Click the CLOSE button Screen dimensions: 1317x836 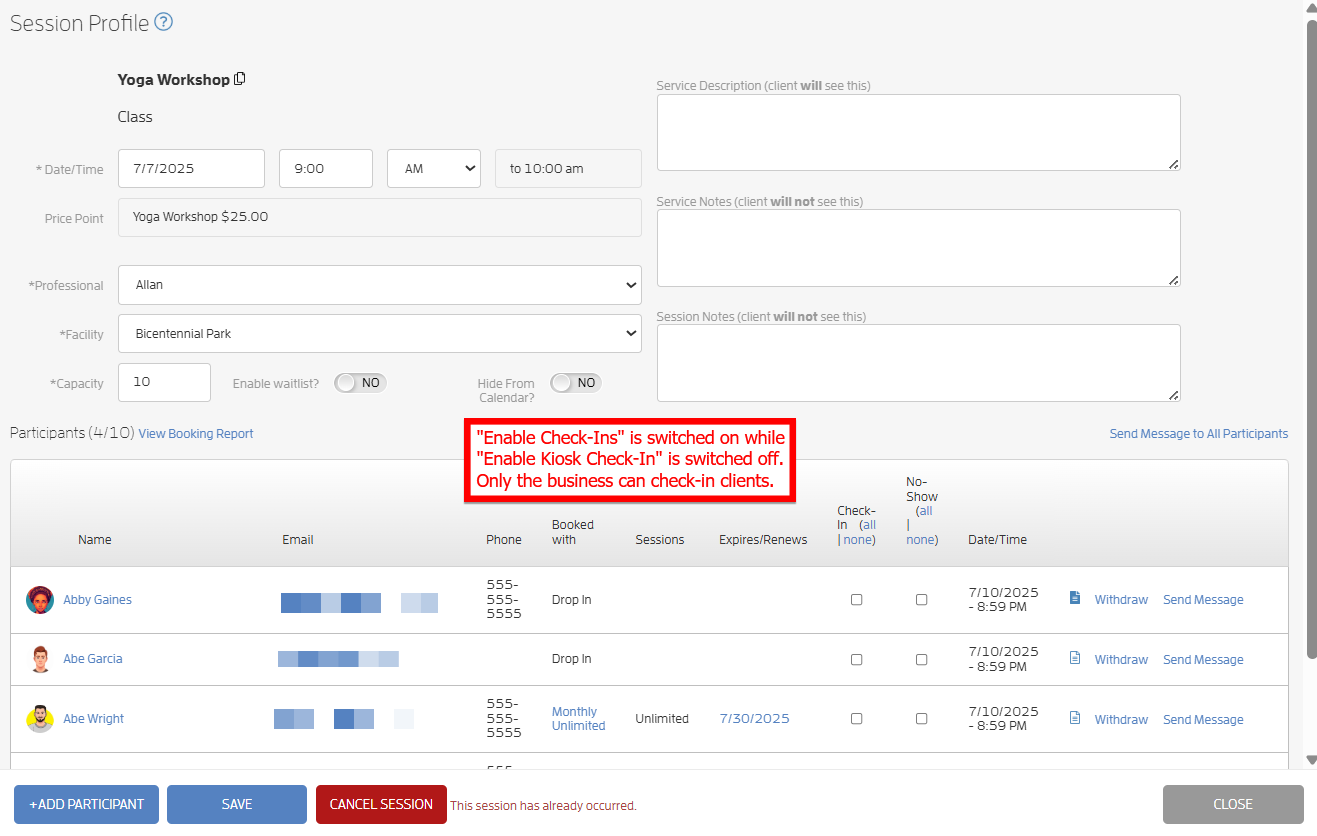pos(1233,804)
